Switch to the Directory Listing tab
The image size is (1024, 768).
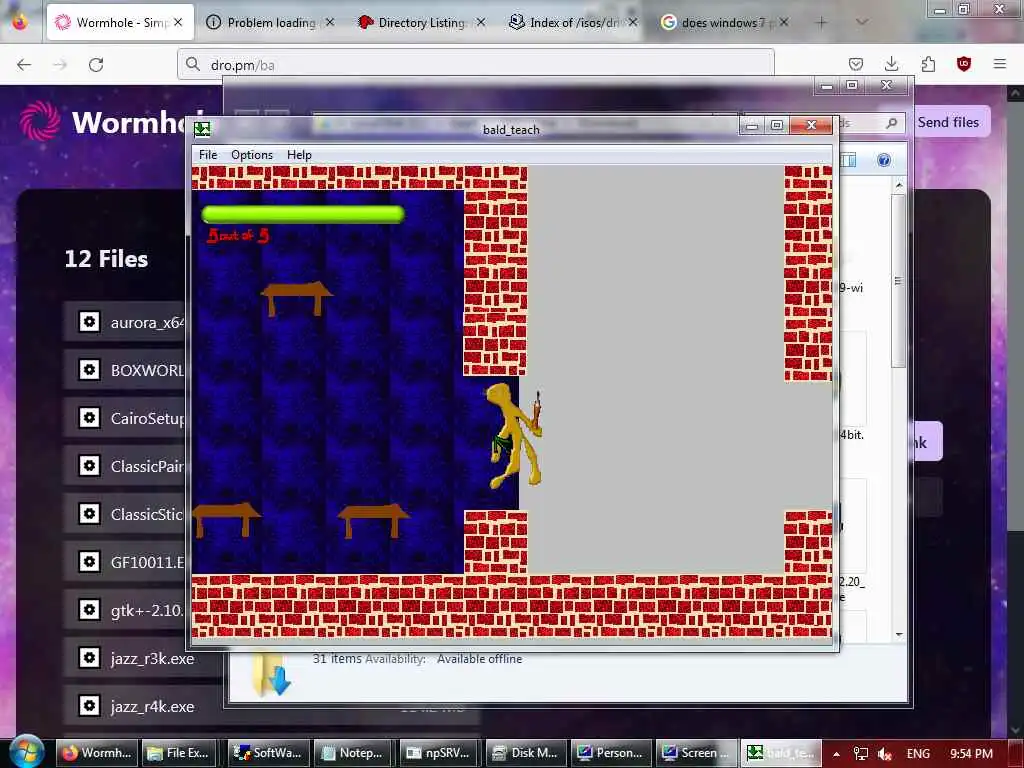click(x=422, y=22)
